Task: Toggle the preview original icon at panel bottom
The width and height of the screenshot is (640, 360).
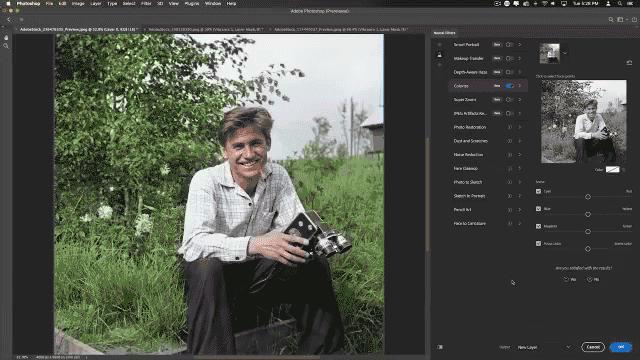Action: coord(440,347)
